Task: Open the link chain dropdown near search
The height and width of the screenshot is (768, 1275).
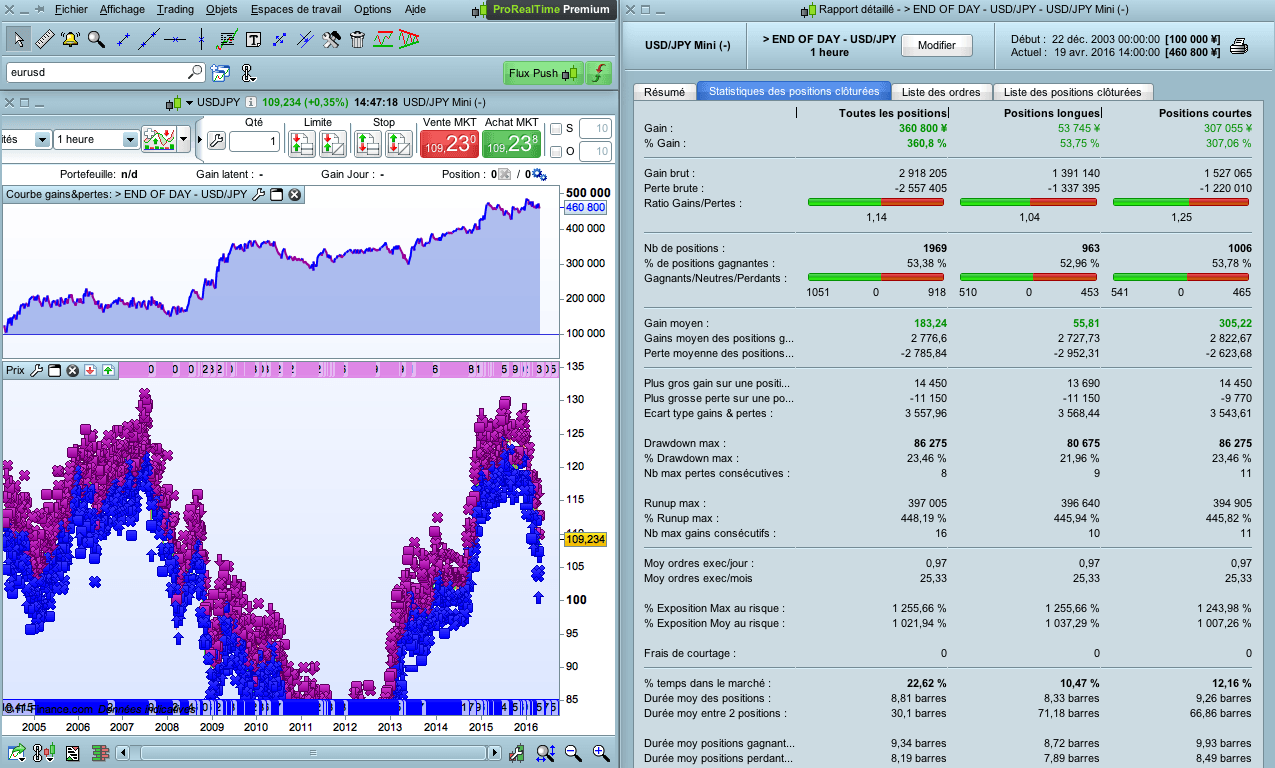Action: tap(248, 73)
